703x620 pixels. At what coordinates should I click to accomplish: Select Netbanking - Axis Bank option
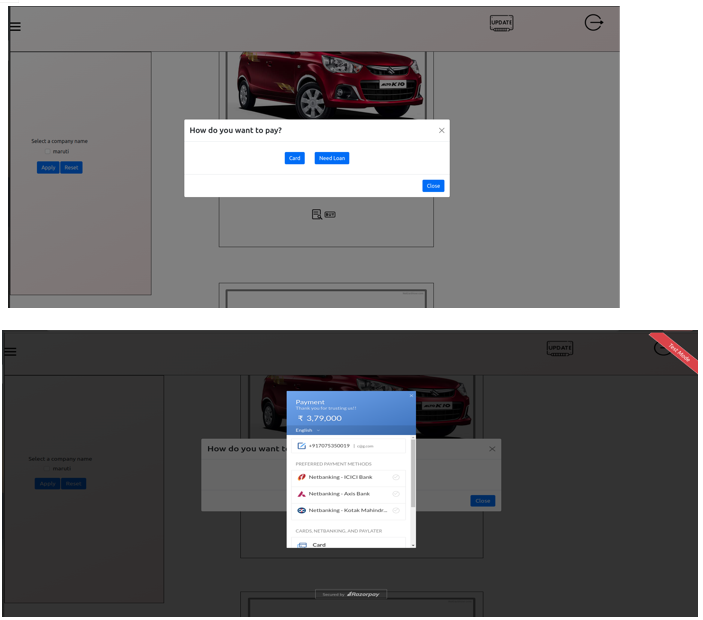[x=348, y=494]
